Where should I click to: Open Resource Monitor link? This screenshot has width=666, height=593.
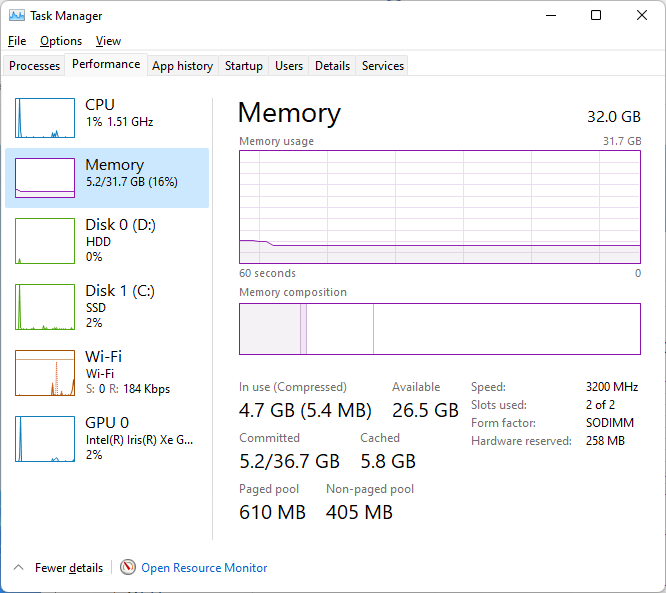tap(204, 568)
